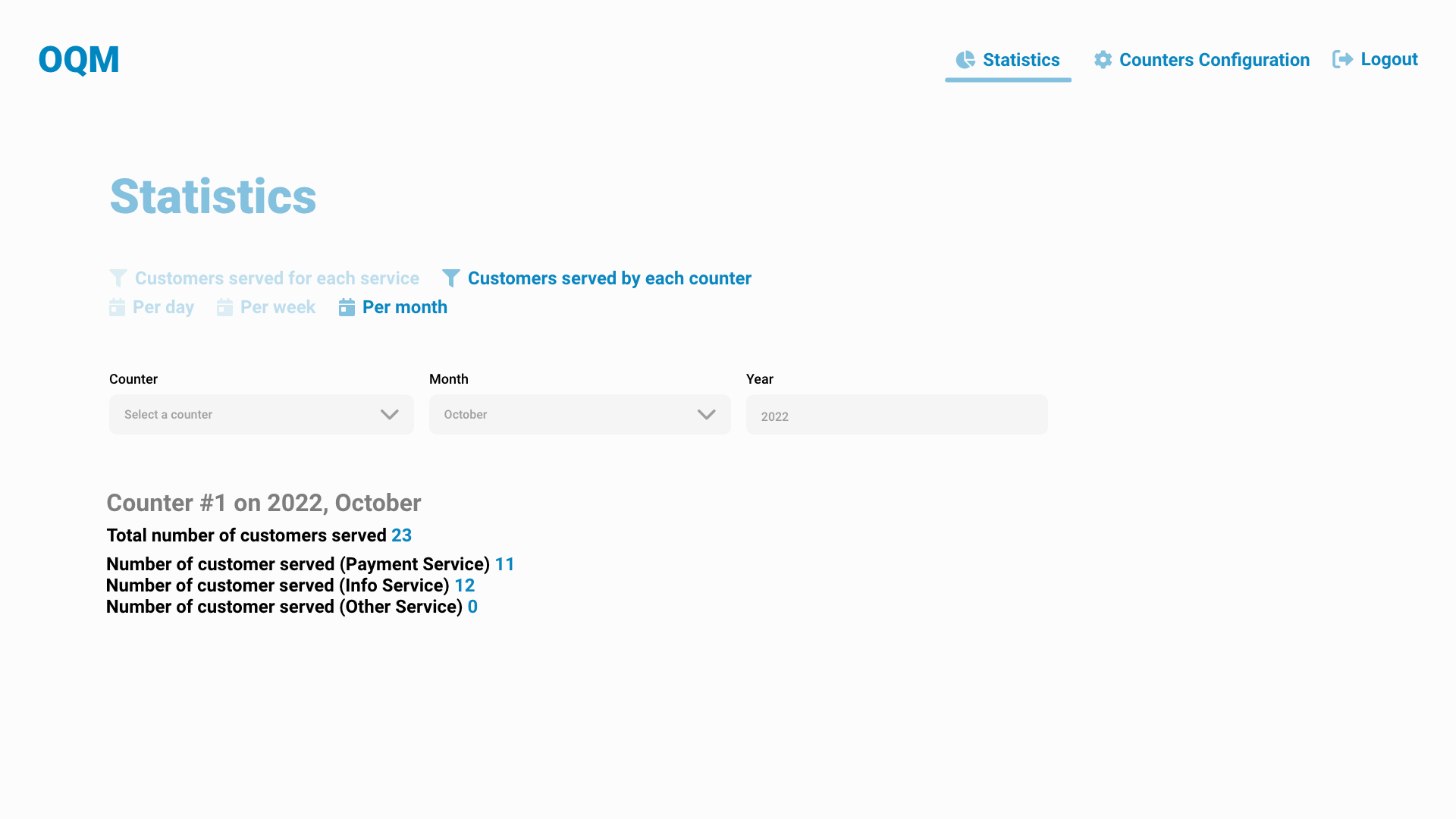Click the Logout button
The width and height of the screenshot is (1456, 819).
[x=1375, y=59]
